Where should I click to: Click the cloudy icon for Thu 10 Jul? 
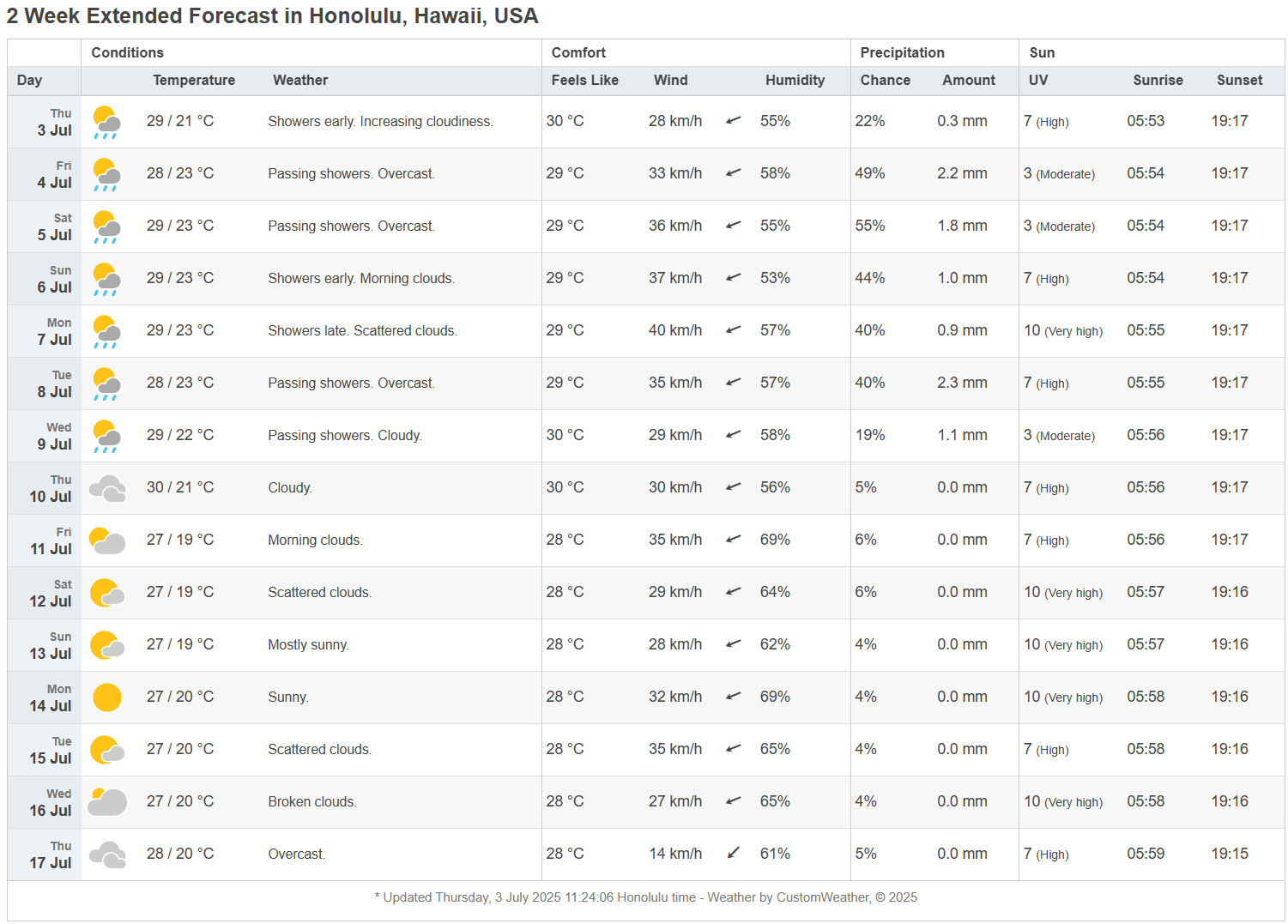(107, 488)
